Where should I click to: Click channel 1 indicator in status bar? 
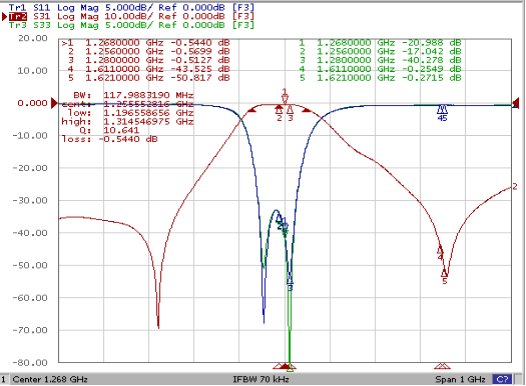click(4, 379)
